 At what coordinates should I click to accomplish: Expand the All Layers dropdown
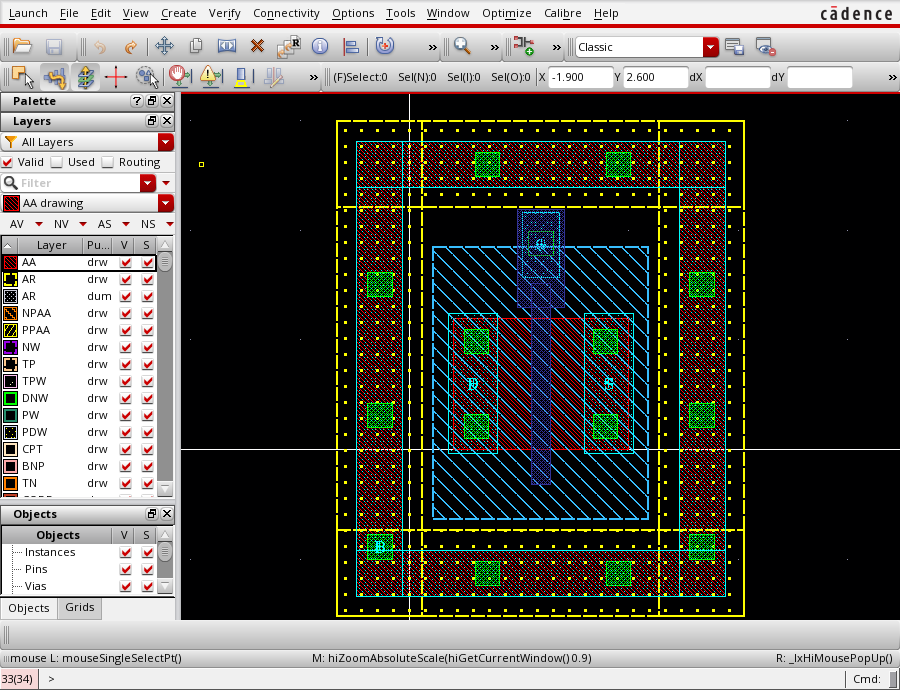[165, 142]
